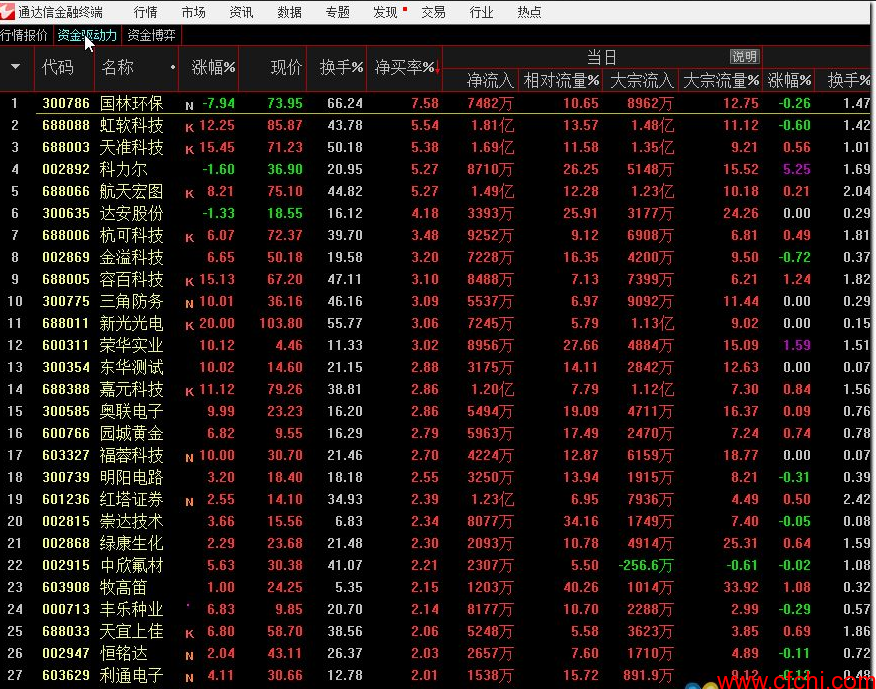The height and width of the screenshot is (689, 876).
Task: Click net inflow value 1.81亿
Action: pyautogui.click(x=492, y=125)
